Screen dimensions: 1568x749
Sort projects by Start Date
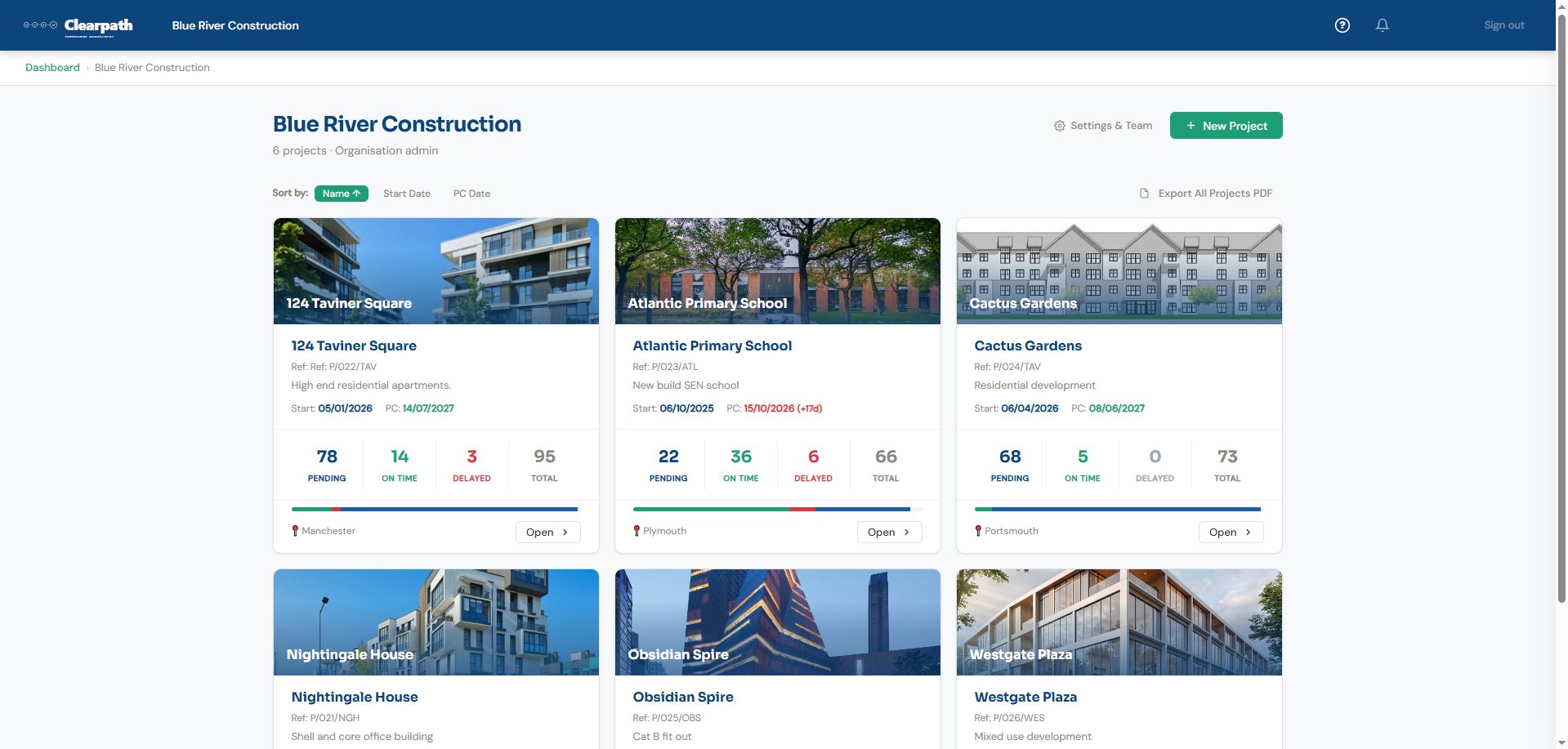point(407,194)
